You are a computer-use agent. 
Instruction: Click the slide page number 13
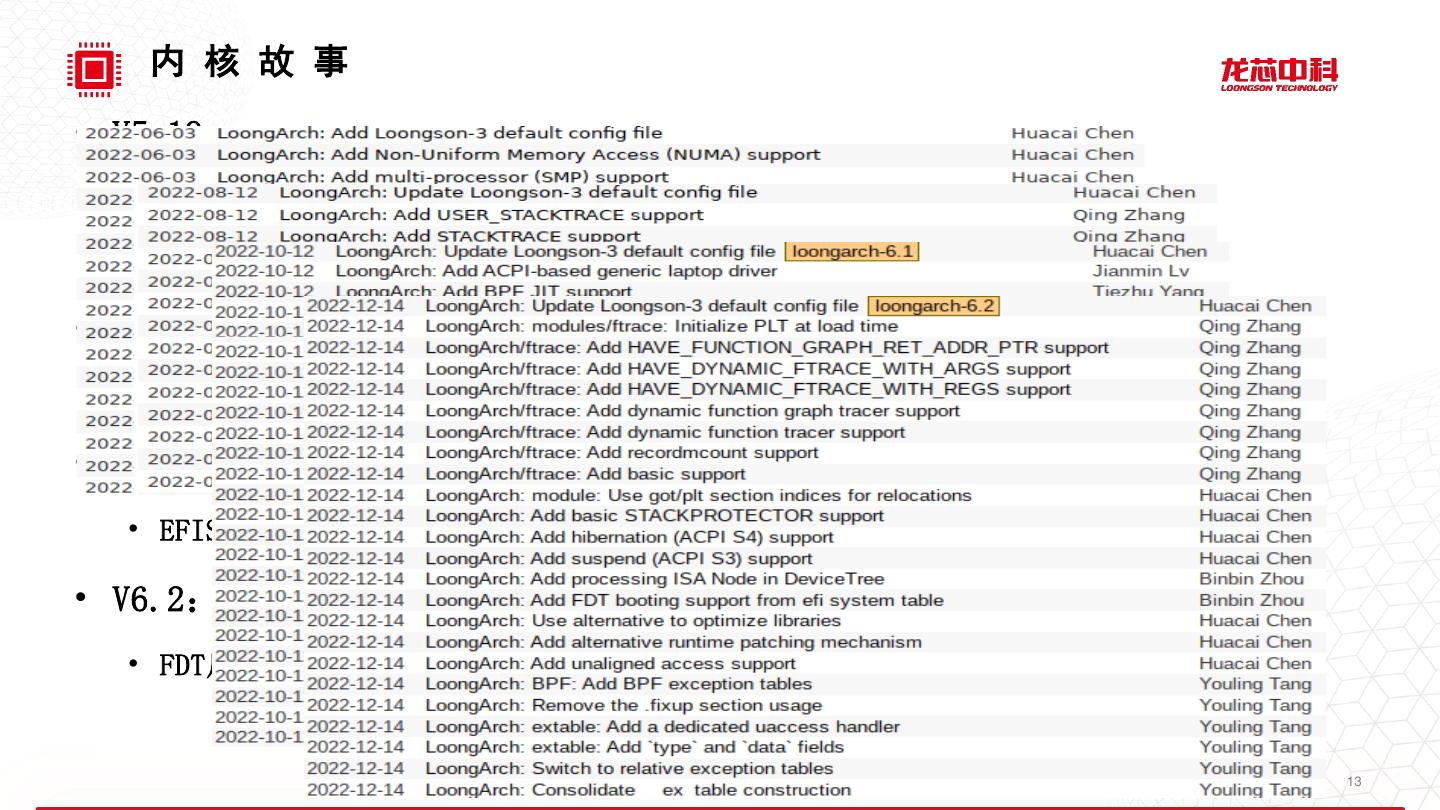click(x=1355, y=781)
